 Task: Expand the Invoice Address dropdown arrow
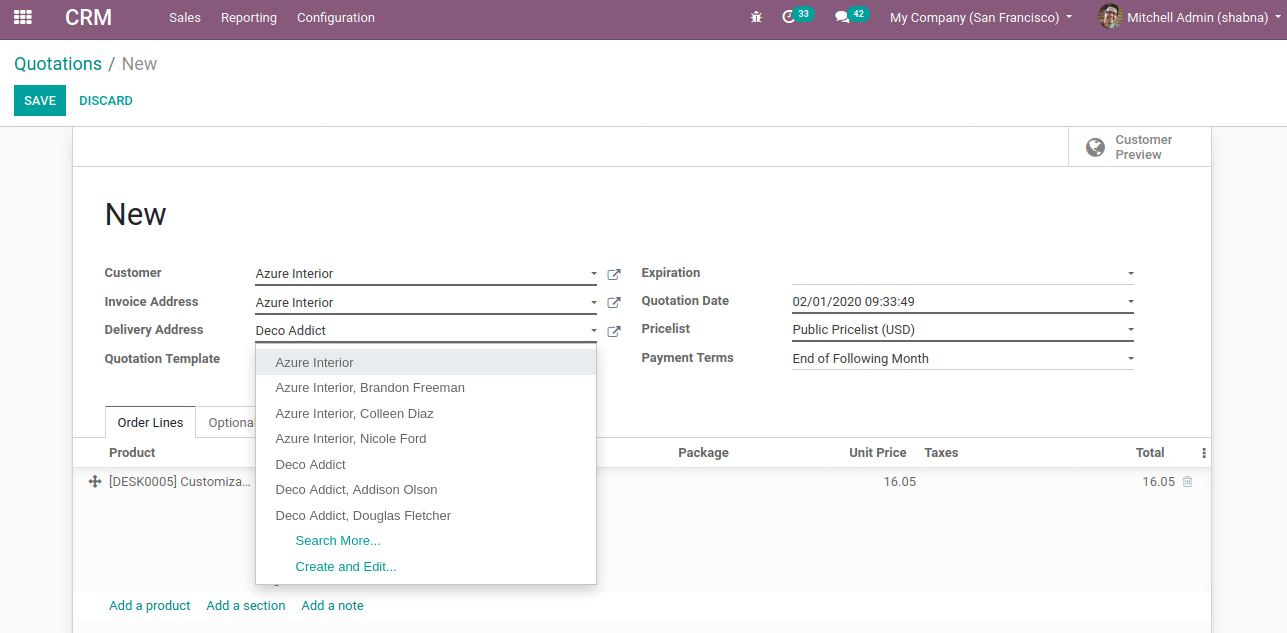(593, 303)
